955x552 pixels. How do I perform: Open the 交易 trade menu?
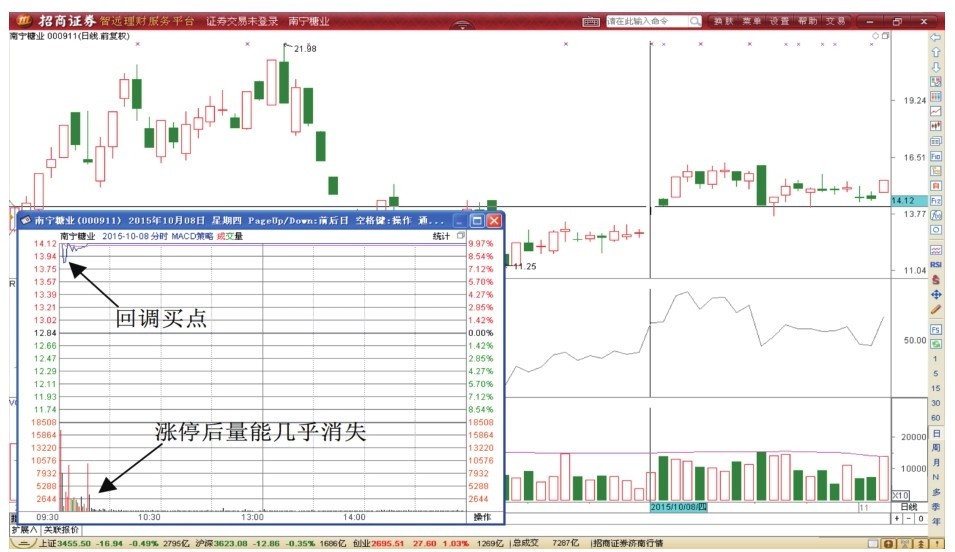(835, 21)
